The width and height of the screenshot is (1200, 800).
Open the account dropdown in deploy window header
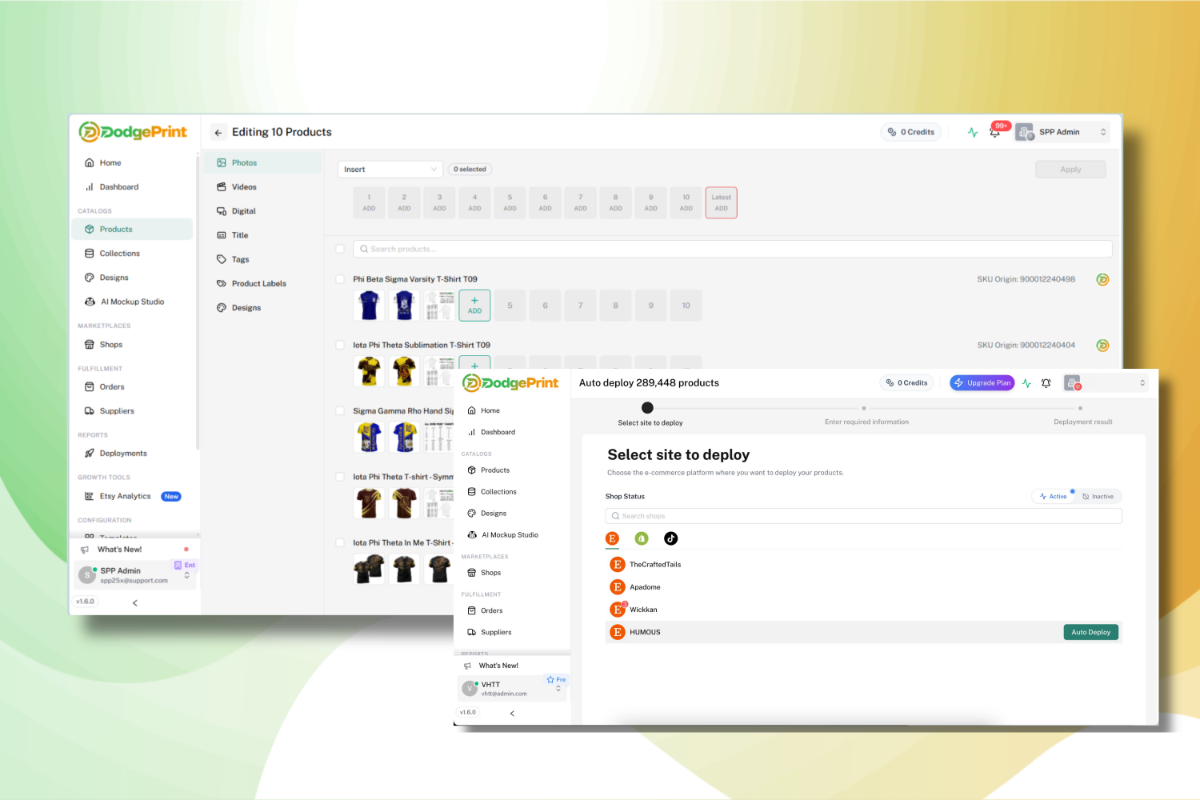[1106, 383]
